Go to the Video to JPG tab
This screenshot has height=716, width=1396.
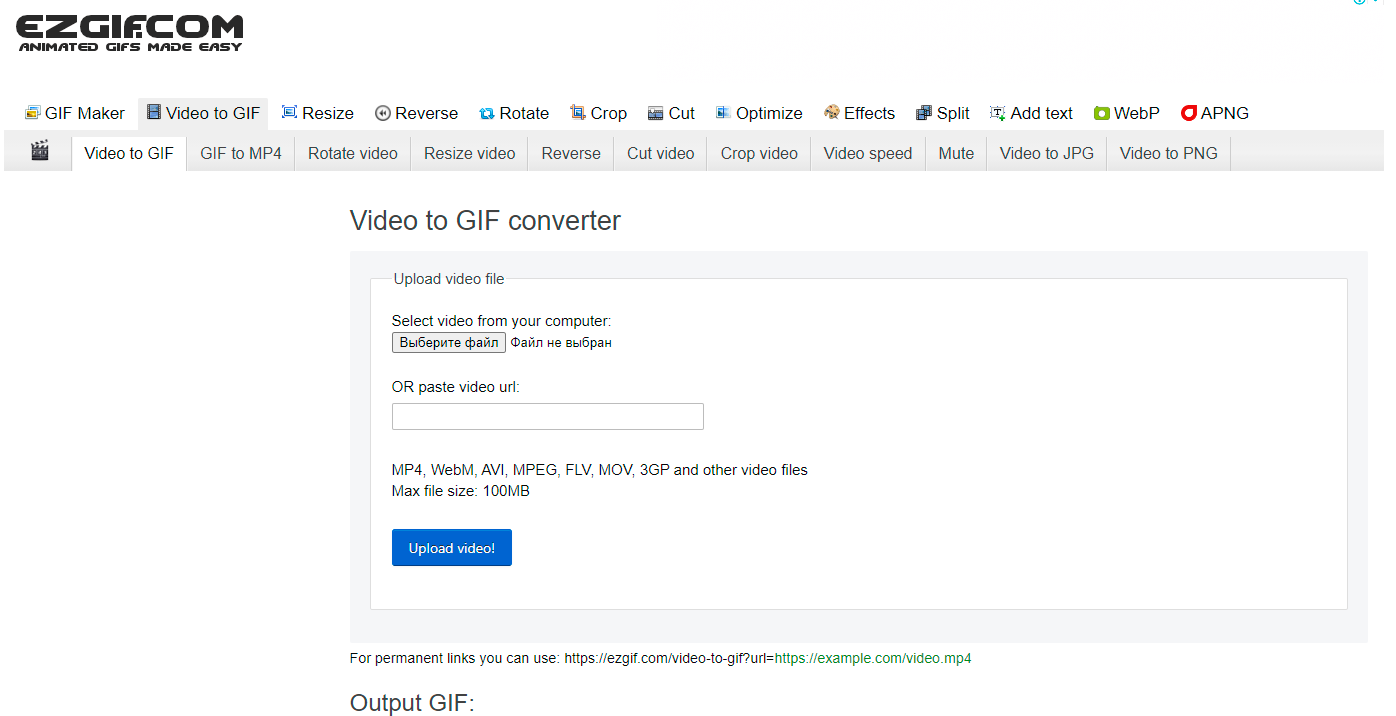[x=1047, y=153]
